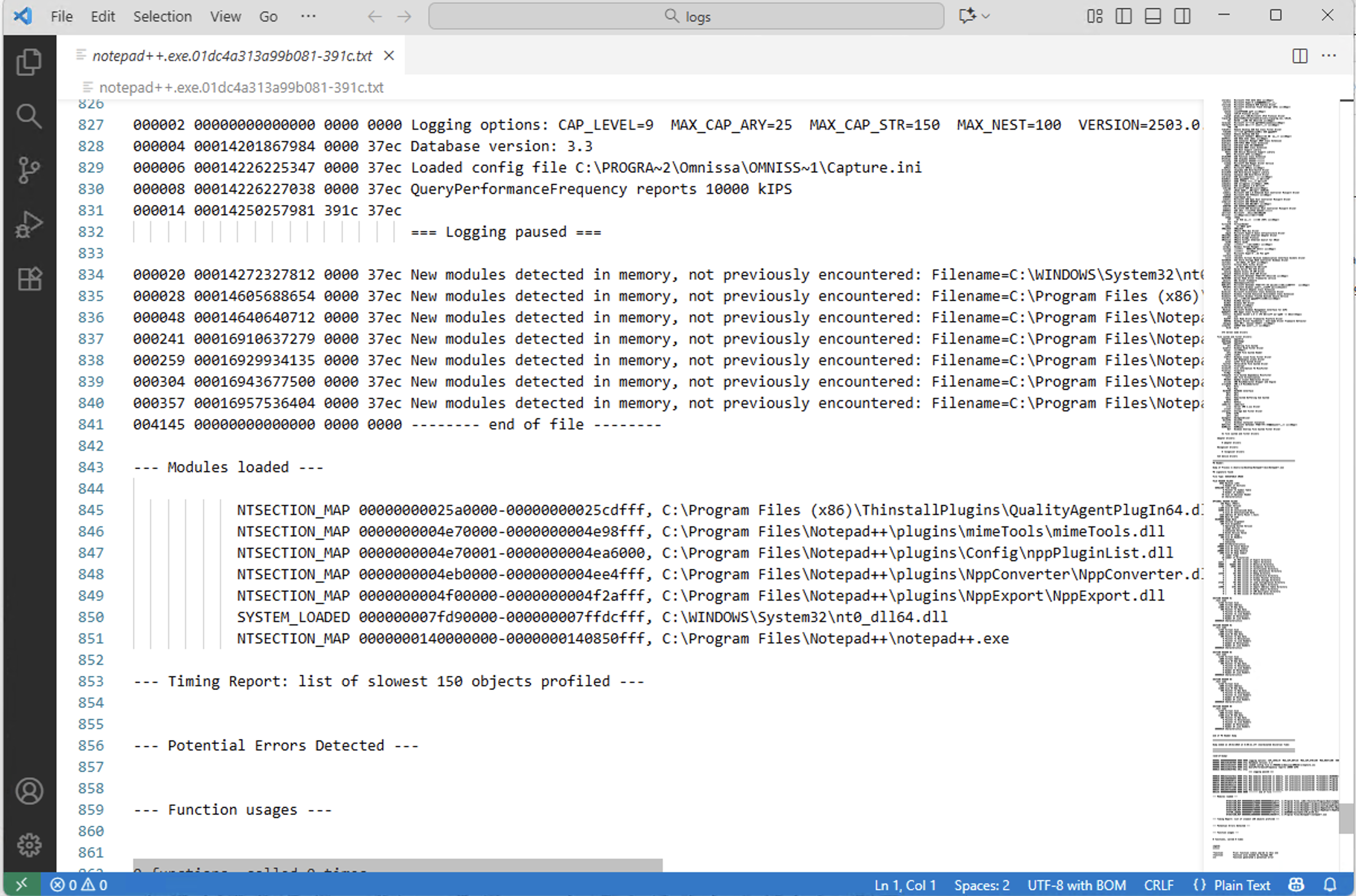Viewport: 1356px width, 896px height.
Task: Open the Selection menu
Action: [x=162, y=16]
